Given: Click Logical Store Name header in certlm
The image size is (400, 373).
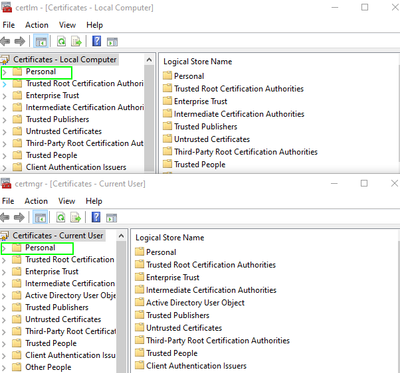Looking at the screenshot, I should 198,62.
